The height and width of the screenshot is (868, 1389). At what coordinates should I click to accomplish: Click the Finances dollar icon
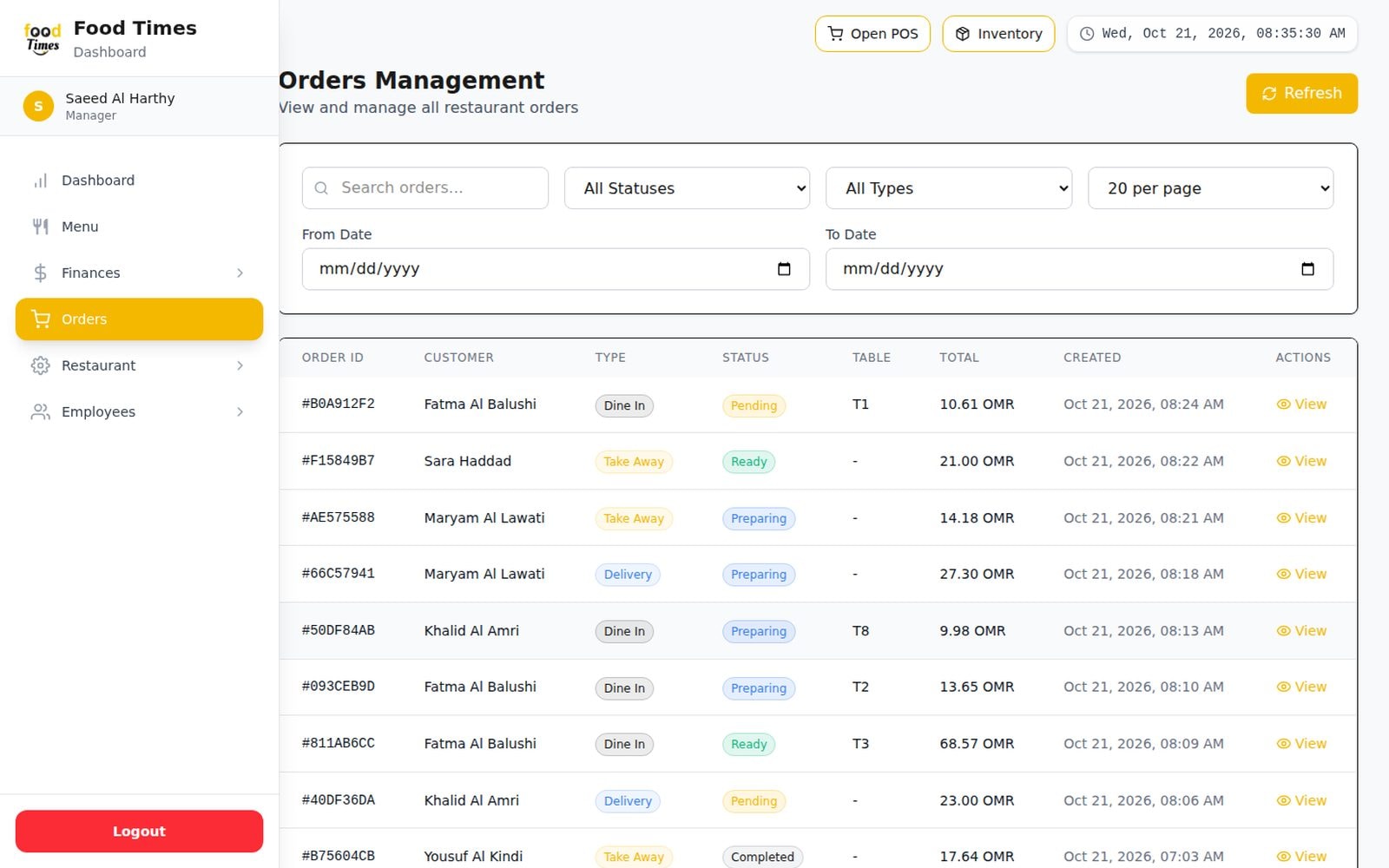click(40, 273)
